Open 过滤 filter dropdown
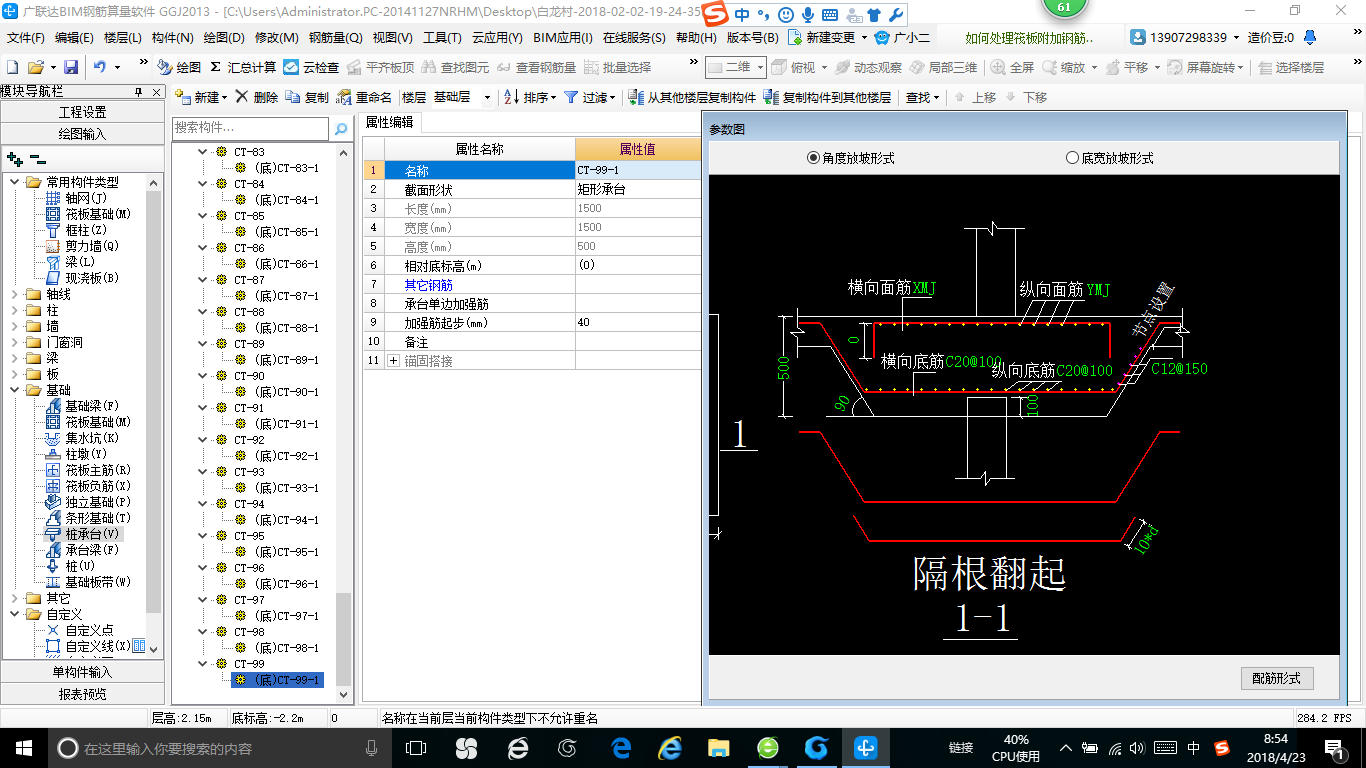 click(x=589, y=97)
